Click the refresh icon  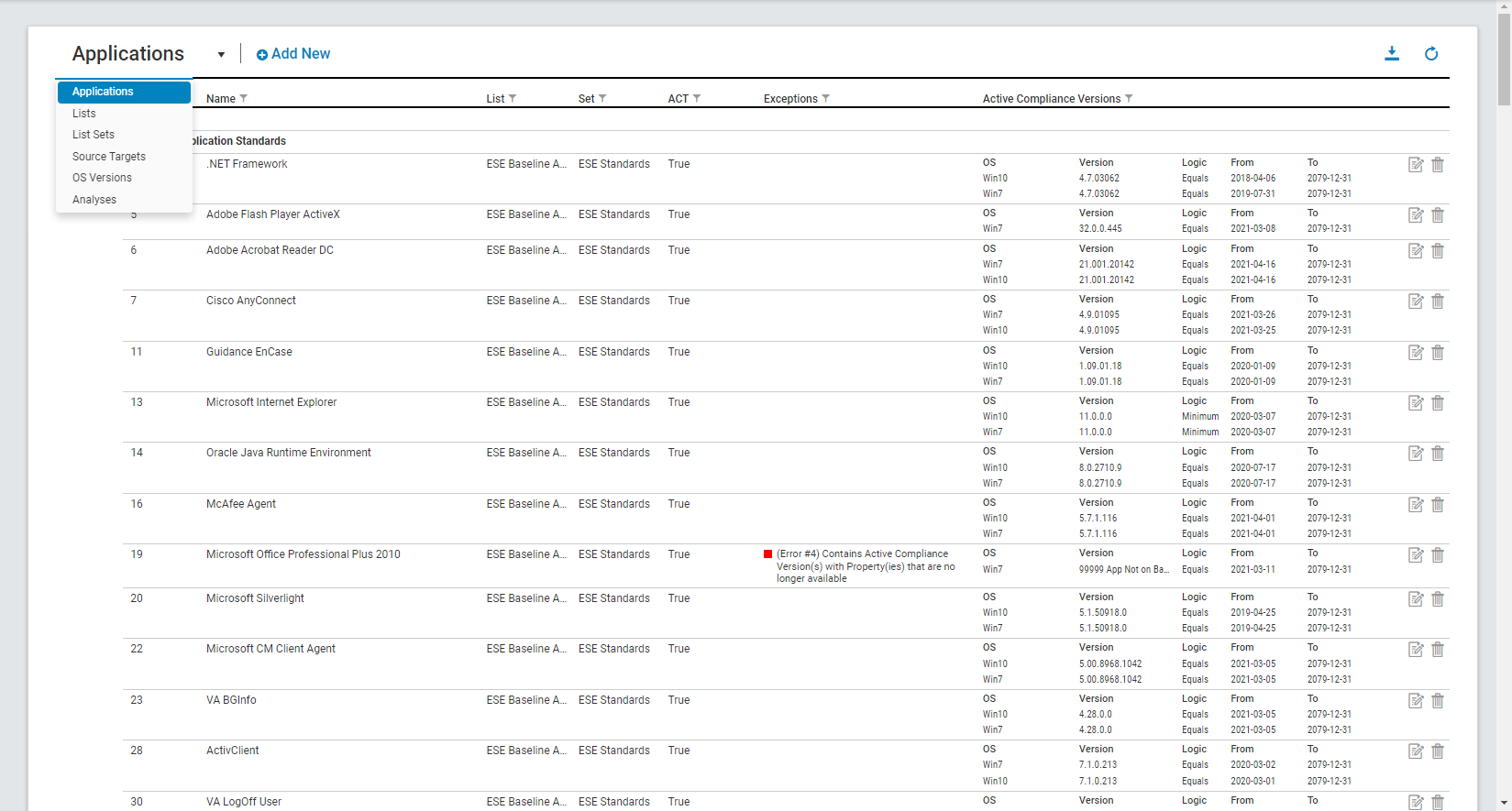1431,54
